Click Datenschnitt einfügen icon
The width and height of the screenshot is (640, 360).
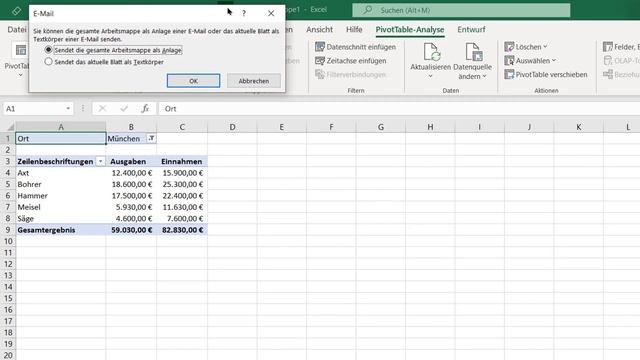[x=320, y=47]
